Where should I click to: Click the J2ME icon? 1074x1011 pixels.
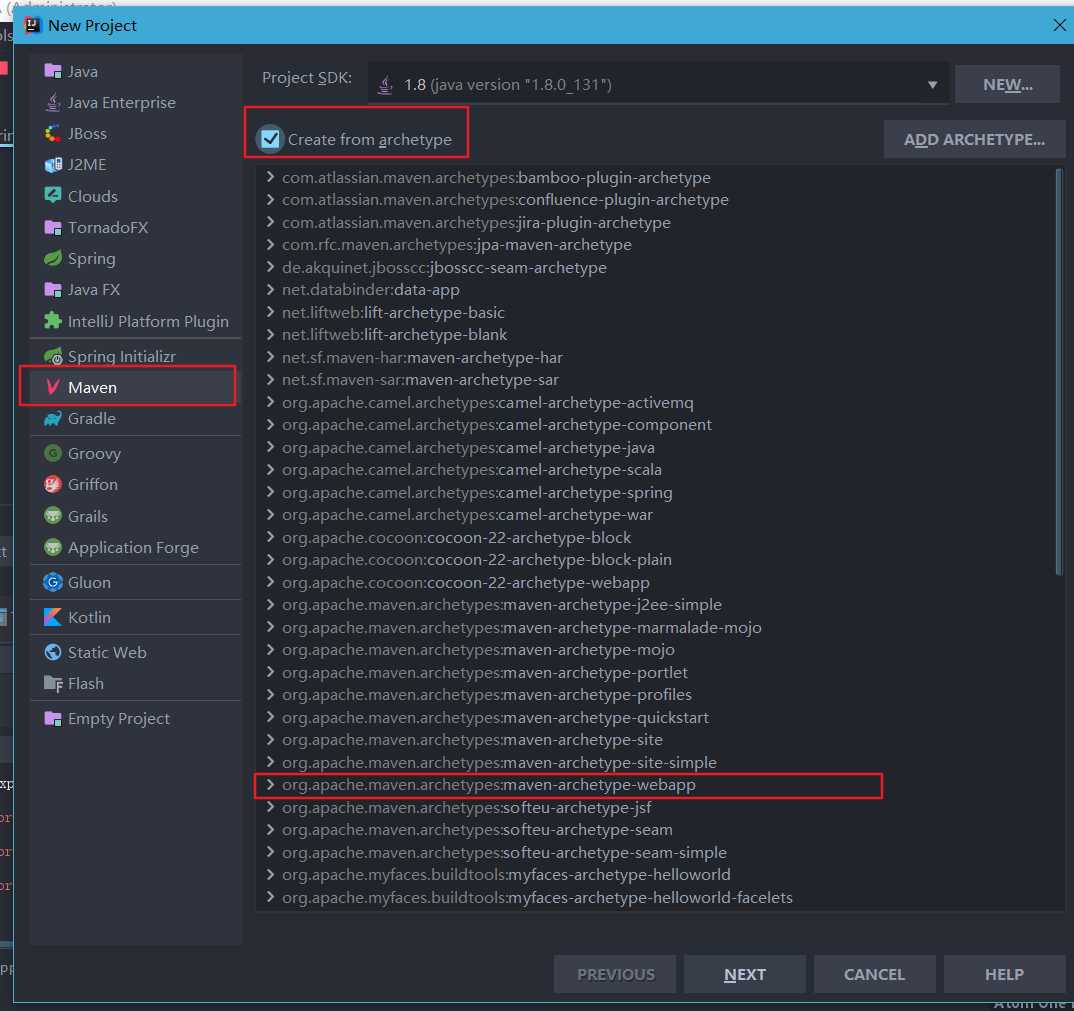pyautogui.click(x=53, y=165)
